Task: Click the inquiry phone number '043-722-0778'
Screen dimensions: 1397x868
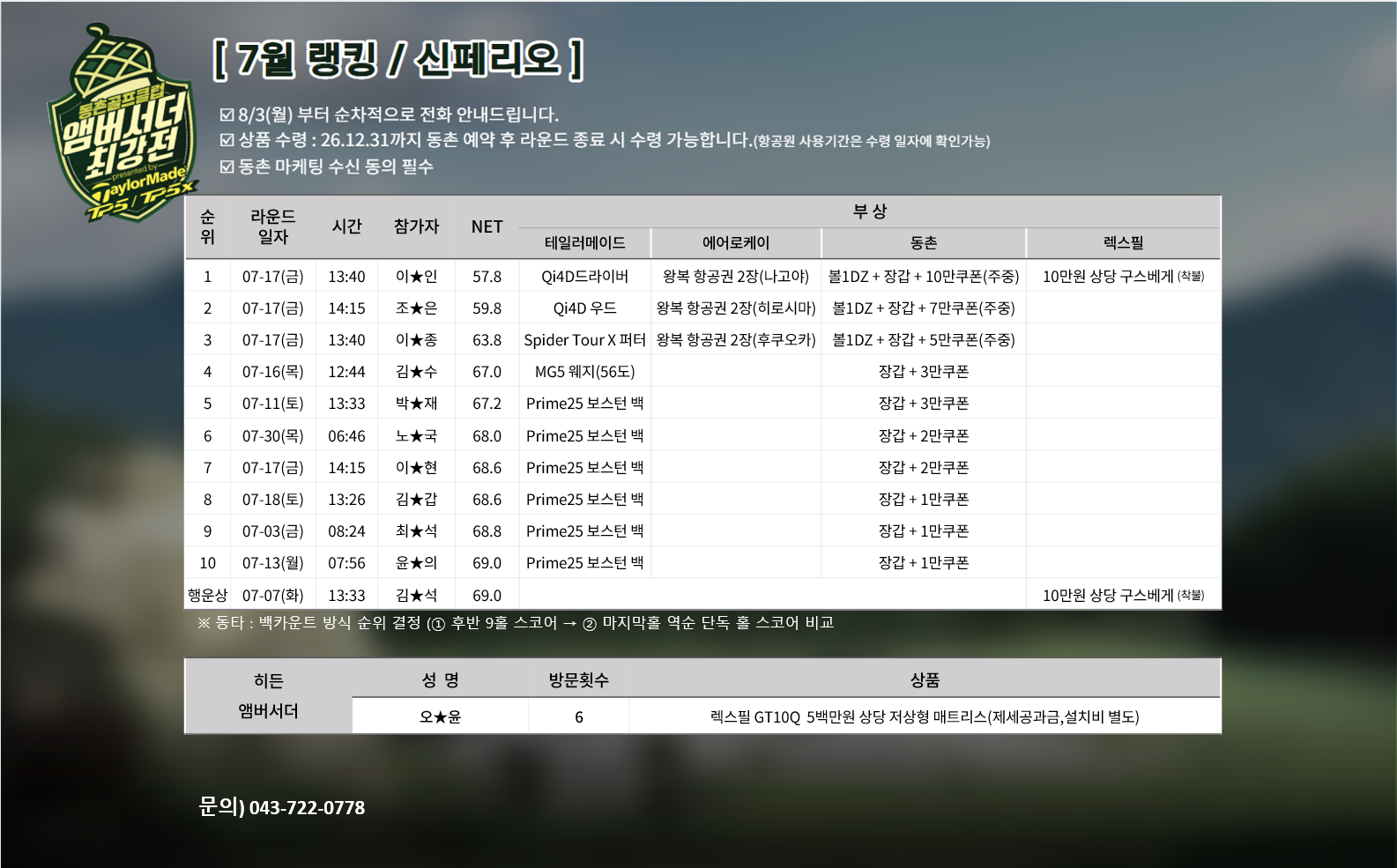Action: (x=307, y=808)
